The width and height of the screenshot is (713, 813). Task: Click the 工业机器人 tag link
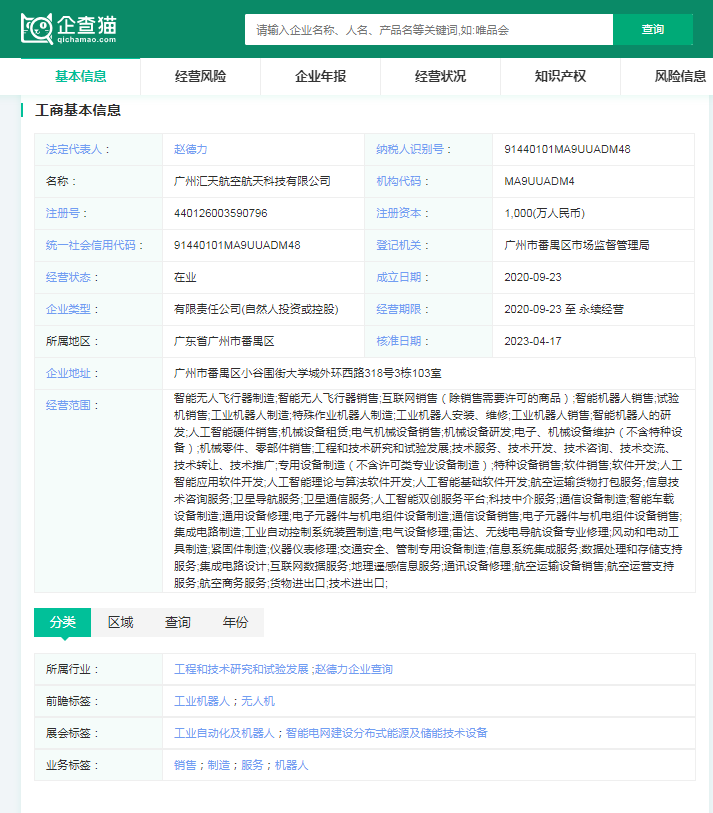(x=202, y=702)
